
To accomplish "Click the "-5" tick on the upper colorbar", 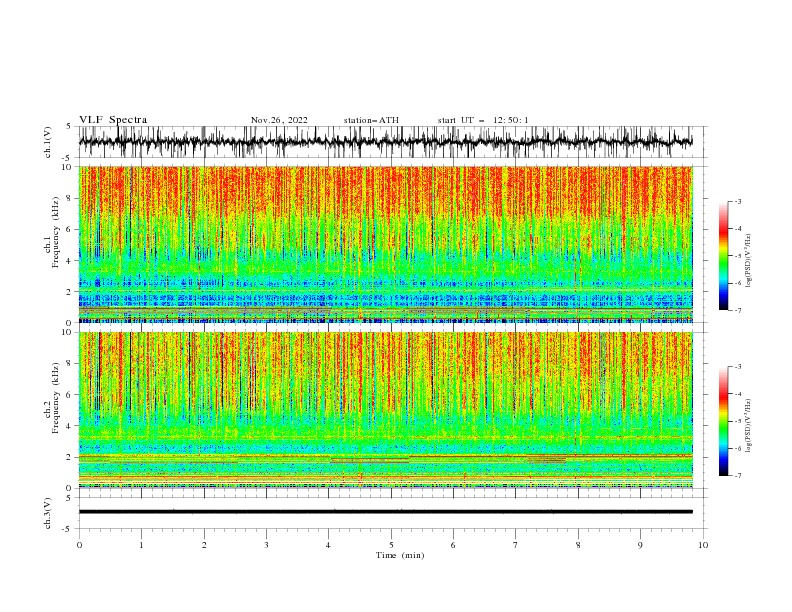I will coord(738,256).
